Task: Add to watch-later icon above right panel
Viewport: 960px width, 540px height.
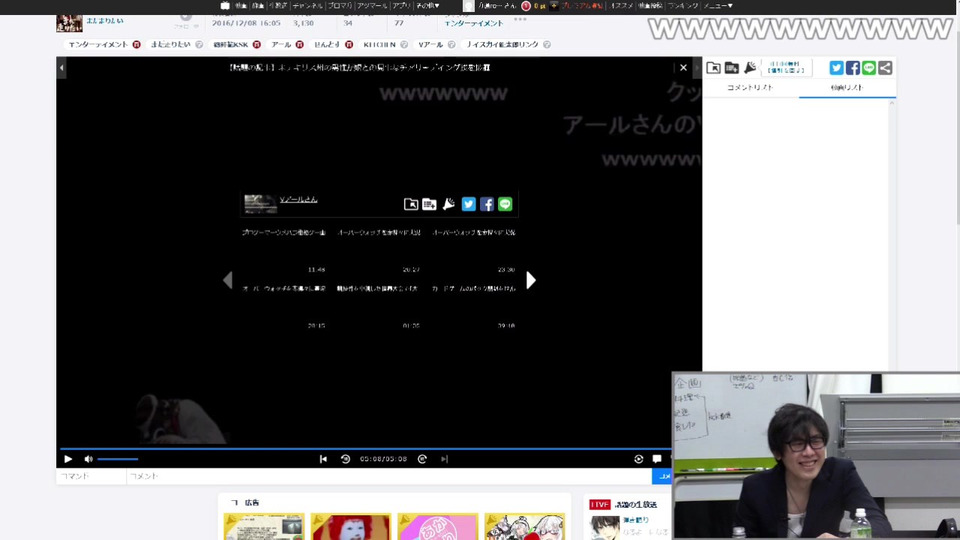Action: click(732, 67)
